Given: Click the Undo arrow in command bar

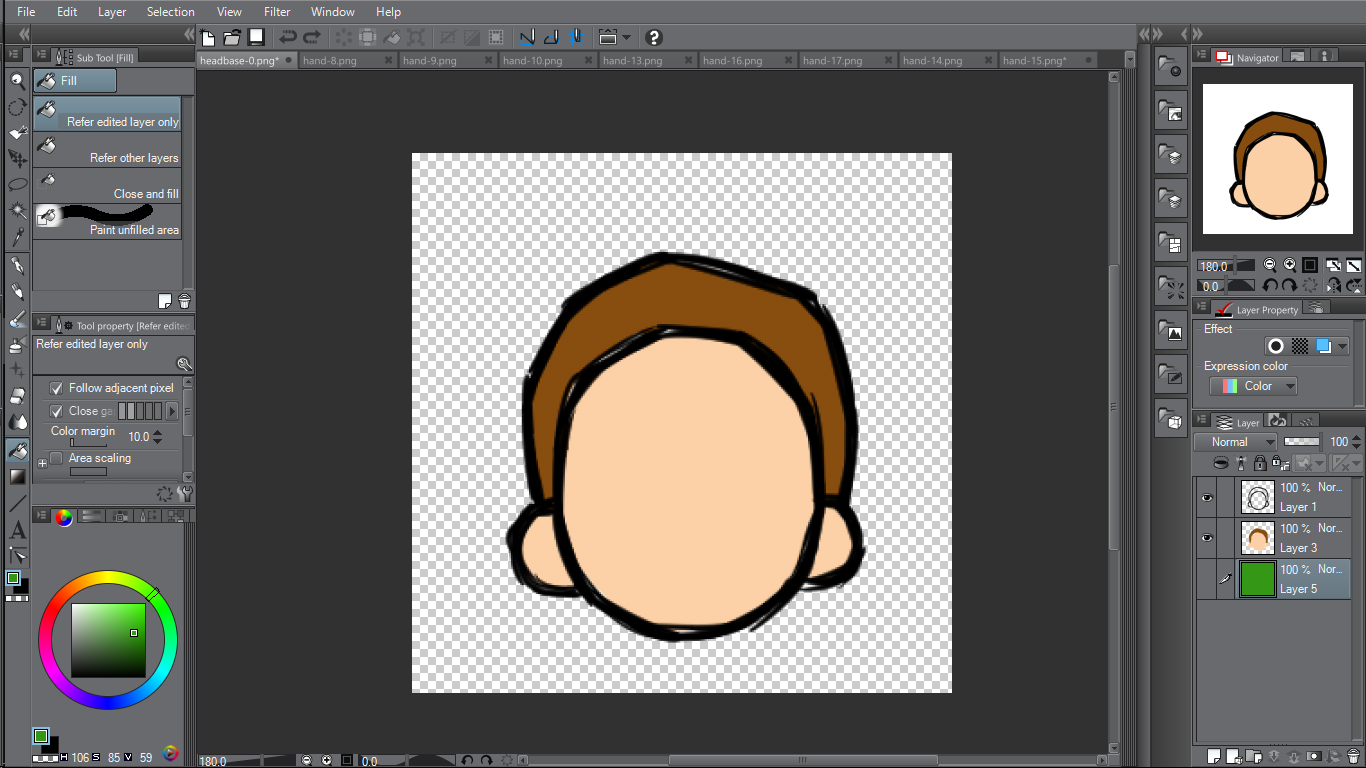Looking at the screenshot, I should pyautogui.click(x=288, y=38).
